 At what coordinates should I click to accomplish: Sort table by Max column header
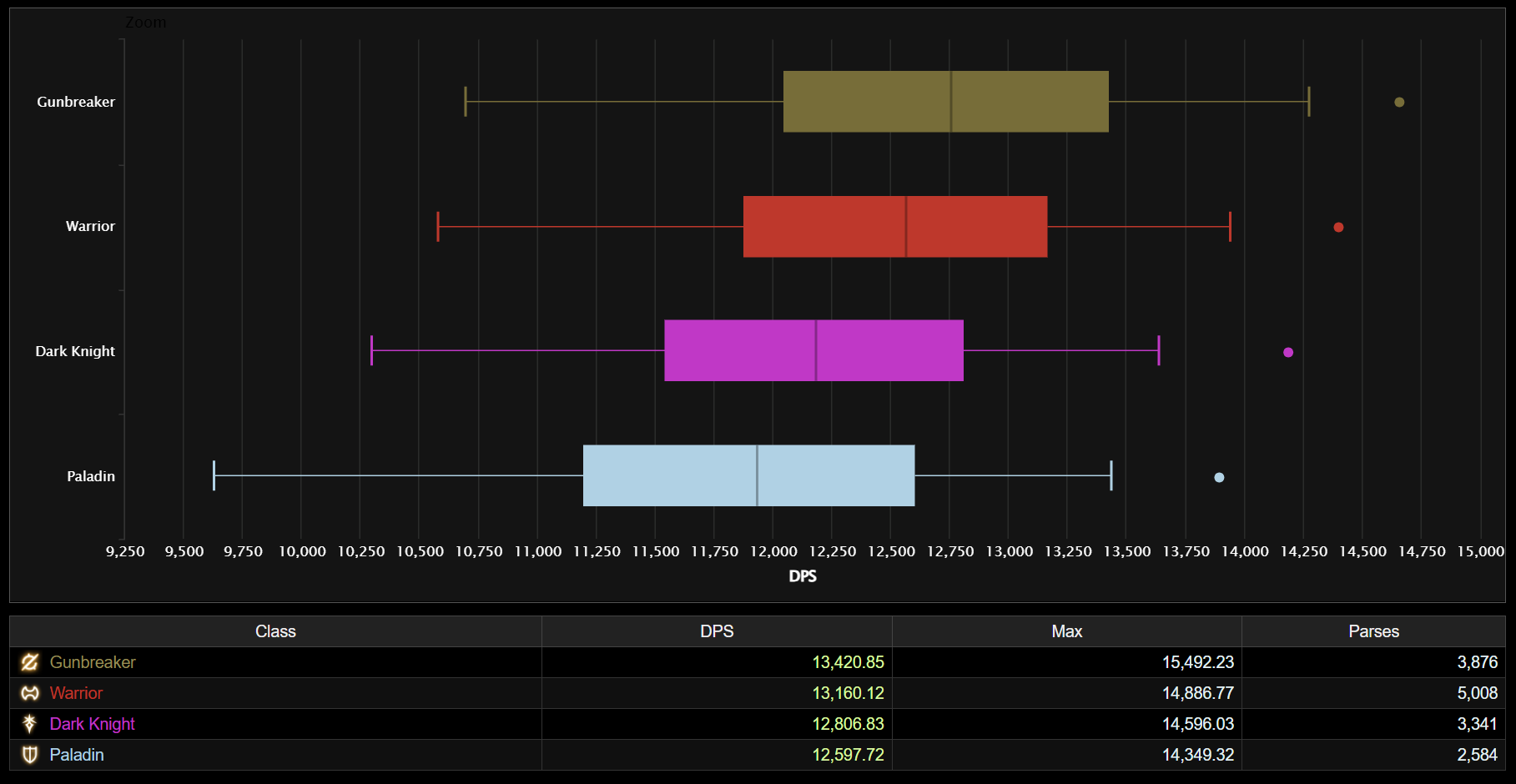pyautogui.click(x=1066, y=631)
